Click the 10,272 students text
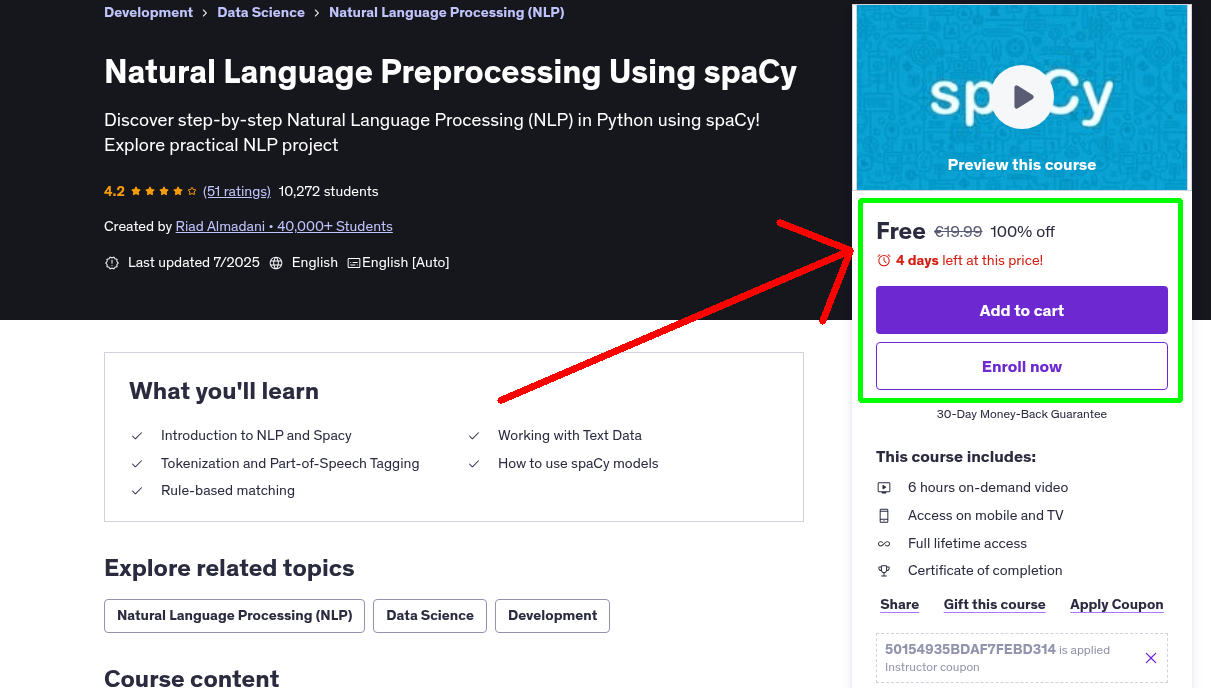This screenshot has width=1211, height=688. click(329, 191)
